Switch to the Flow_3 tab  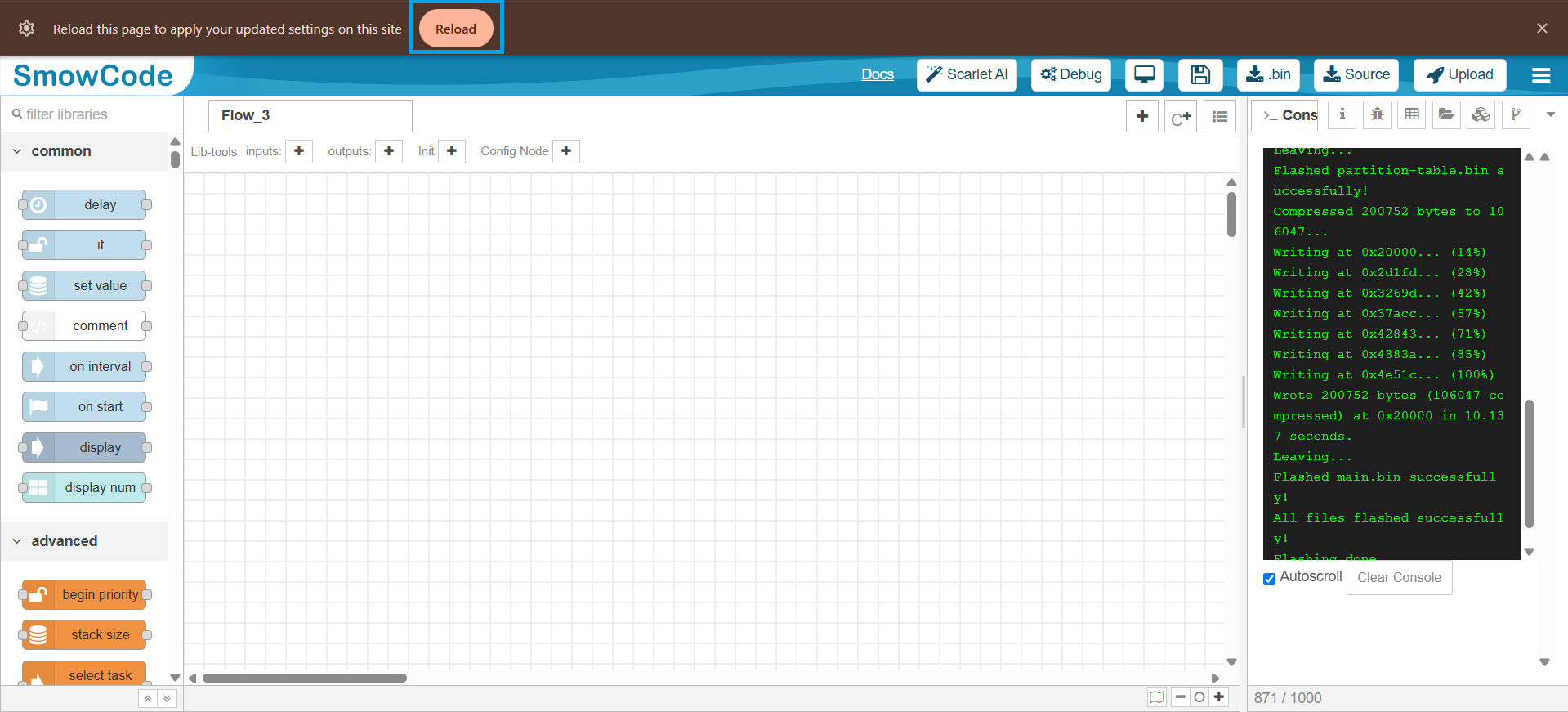(x=310, y=115)
